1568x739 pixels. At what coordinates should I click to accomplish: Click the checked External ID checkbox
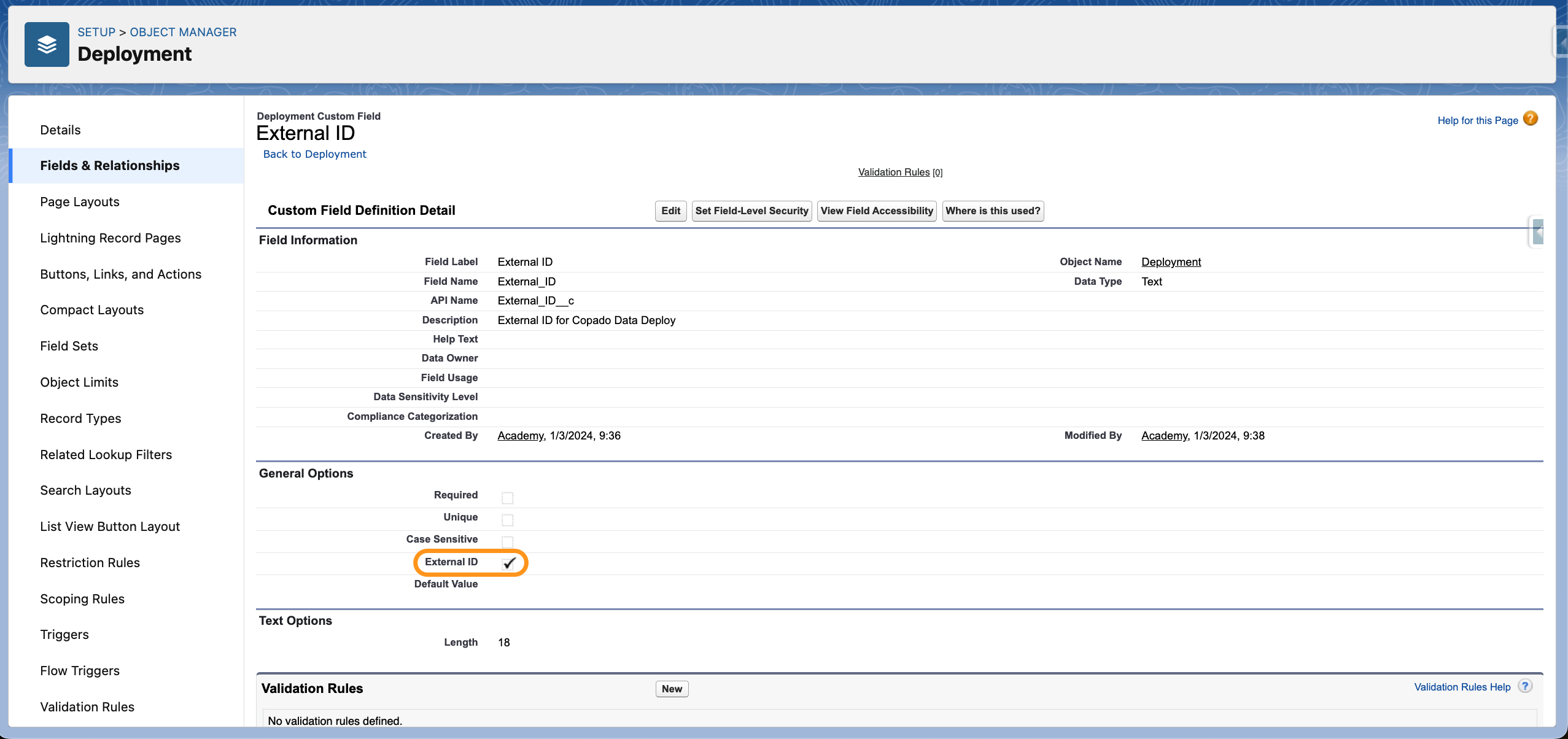(x=508, y=563)
